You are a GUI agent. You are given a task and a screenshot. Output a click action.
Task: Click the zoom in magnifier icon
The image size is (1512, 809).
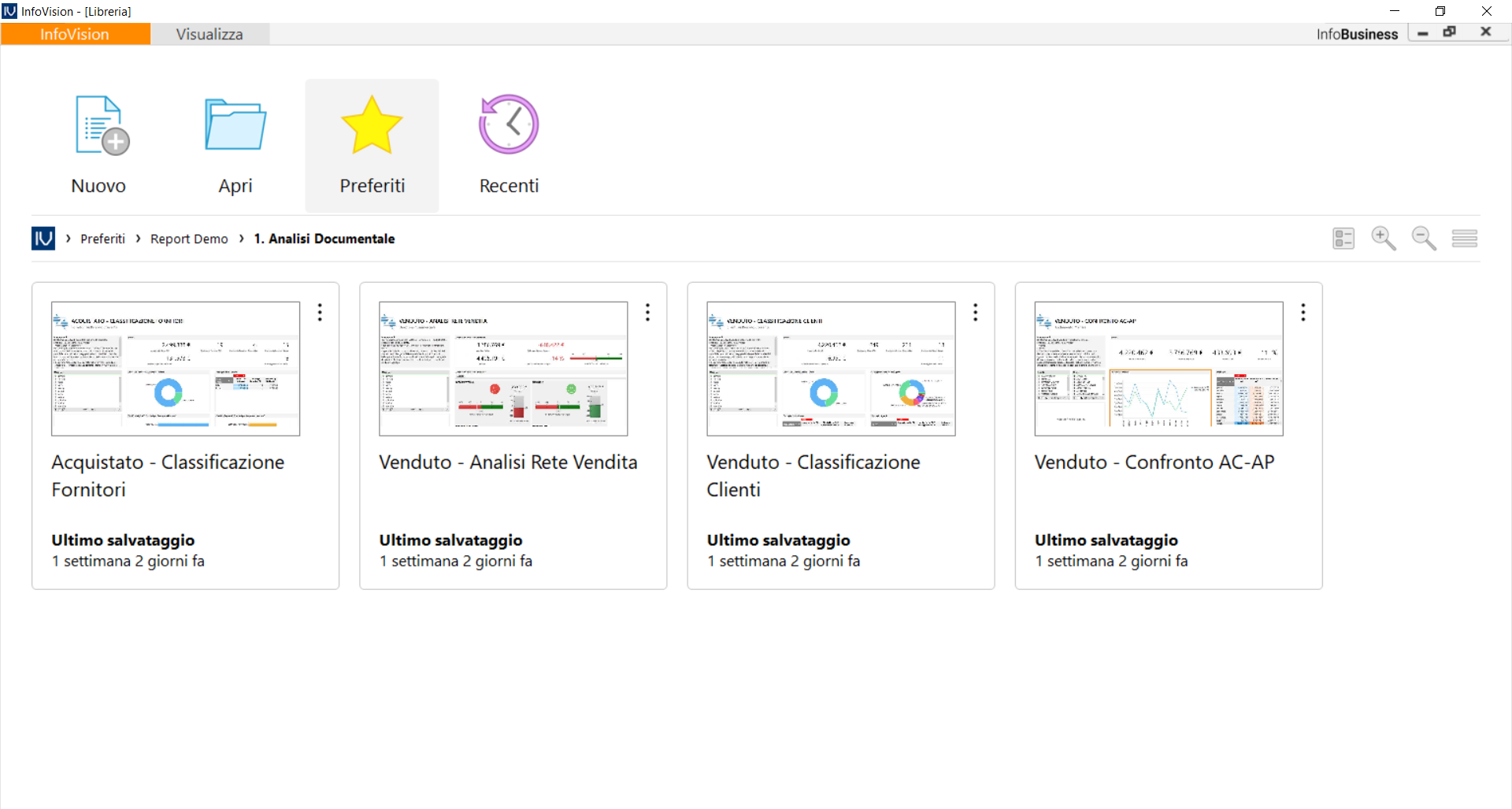[1383, 238]
